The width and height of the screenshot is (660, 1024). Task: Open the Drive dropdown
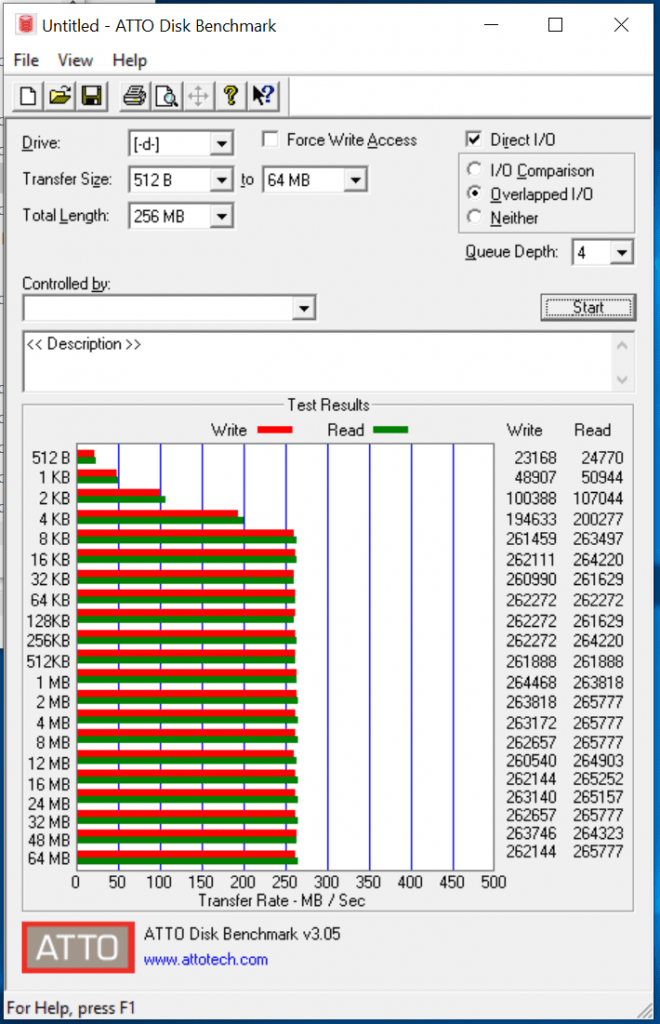221,144
